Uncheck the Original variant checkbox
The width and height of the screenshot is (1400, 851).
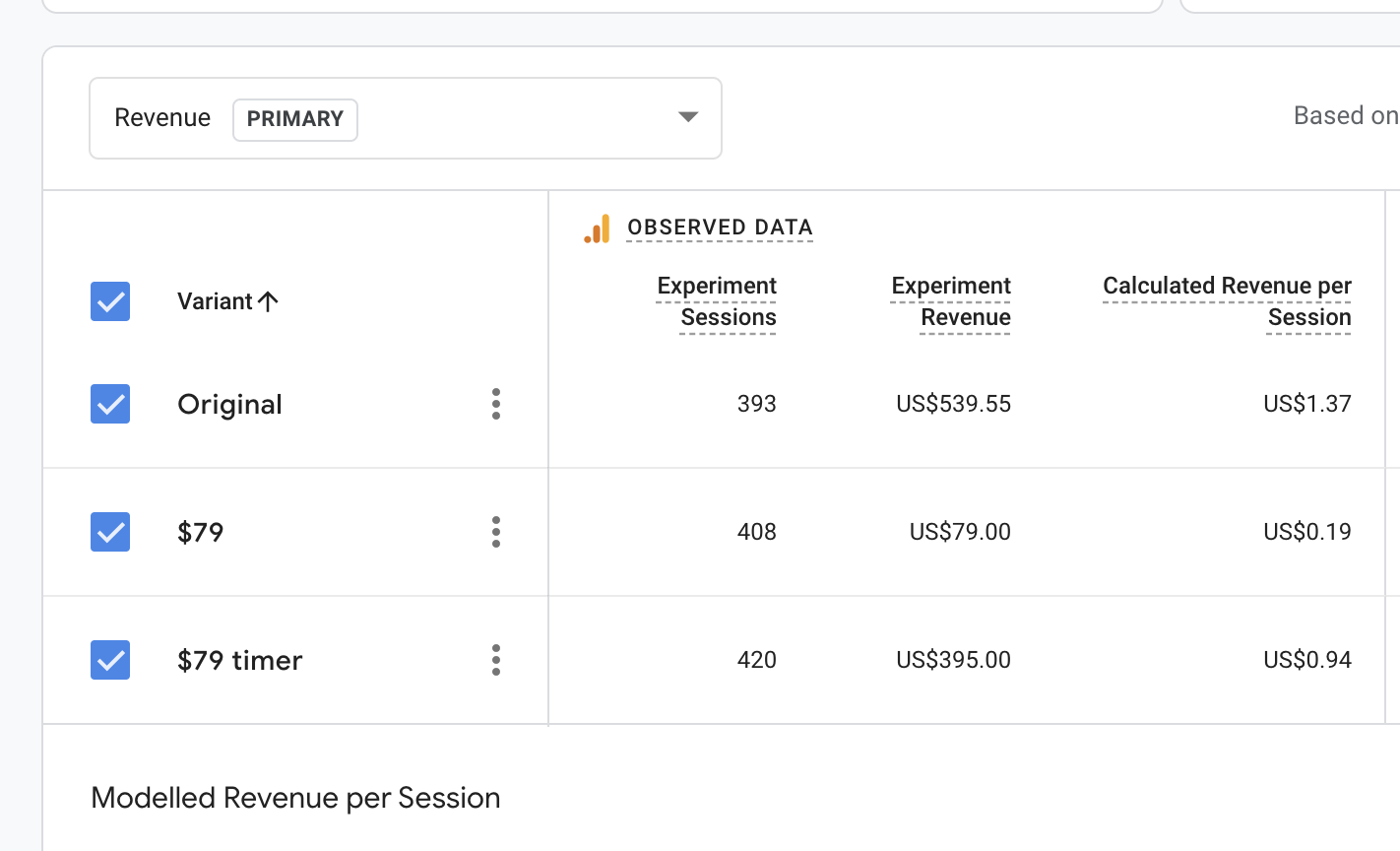coord(110,404)
